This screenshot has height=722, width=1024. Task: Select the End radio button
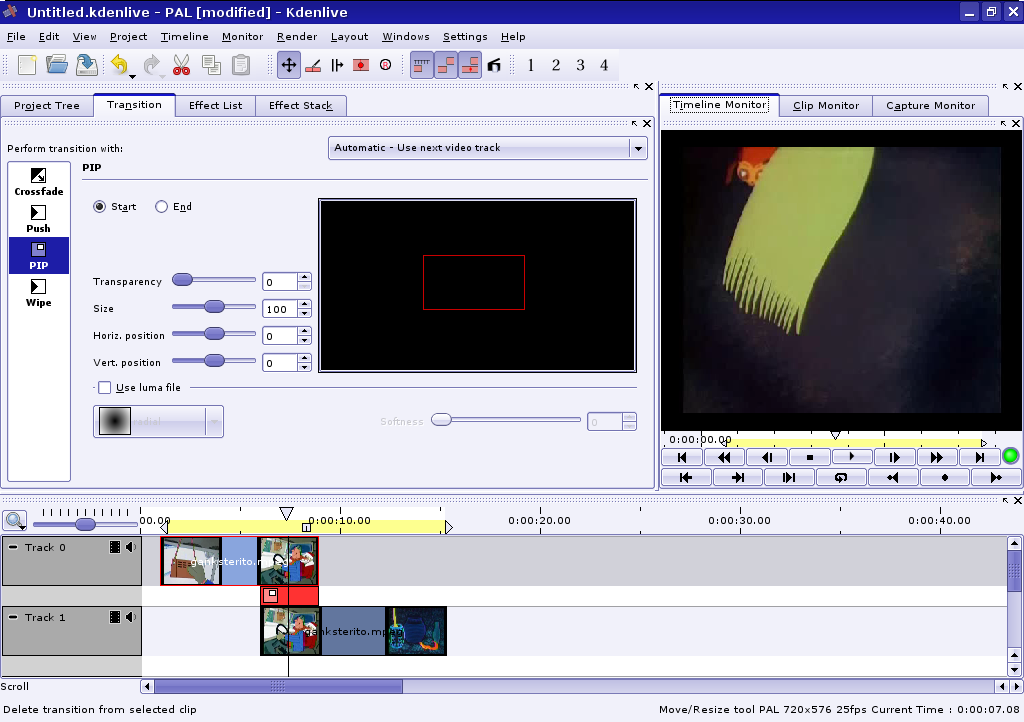click(x=162, y=207)
